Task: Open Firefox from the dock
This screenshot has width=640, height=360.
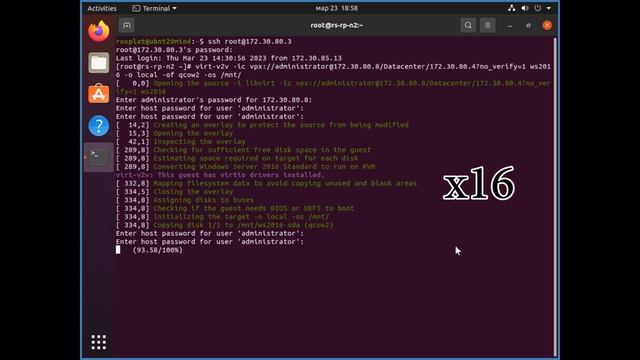Action: tap(99, 31)
